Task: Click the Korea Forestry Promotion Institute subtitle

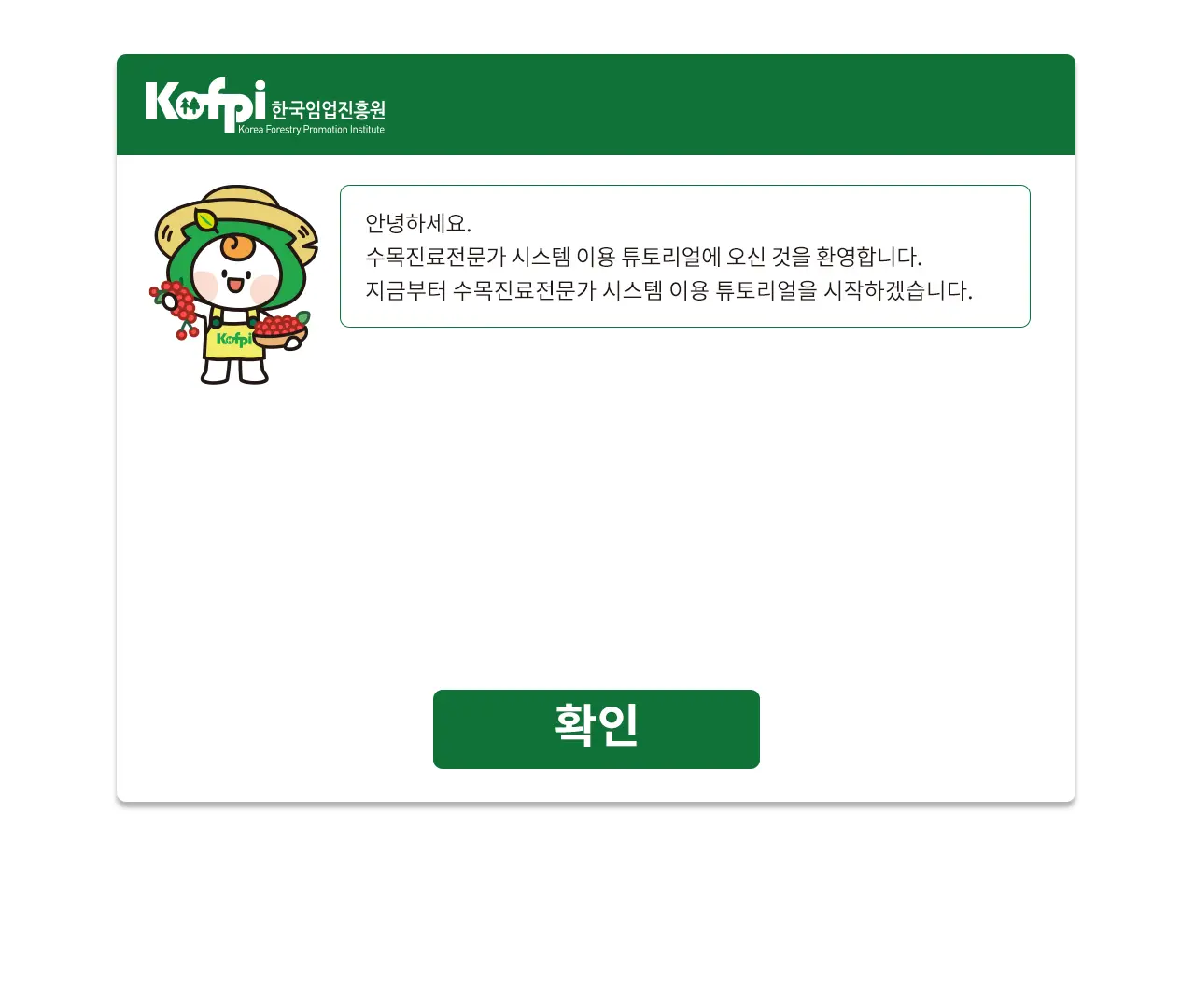Action: (311, 130)
